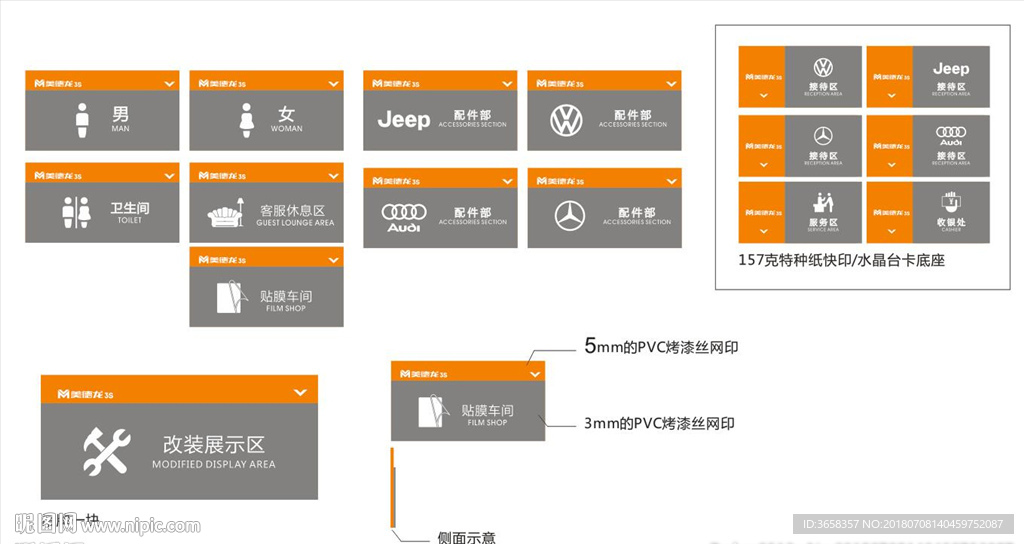Click the crossed wrench icon on Modified Display Area

click(105, 451)
